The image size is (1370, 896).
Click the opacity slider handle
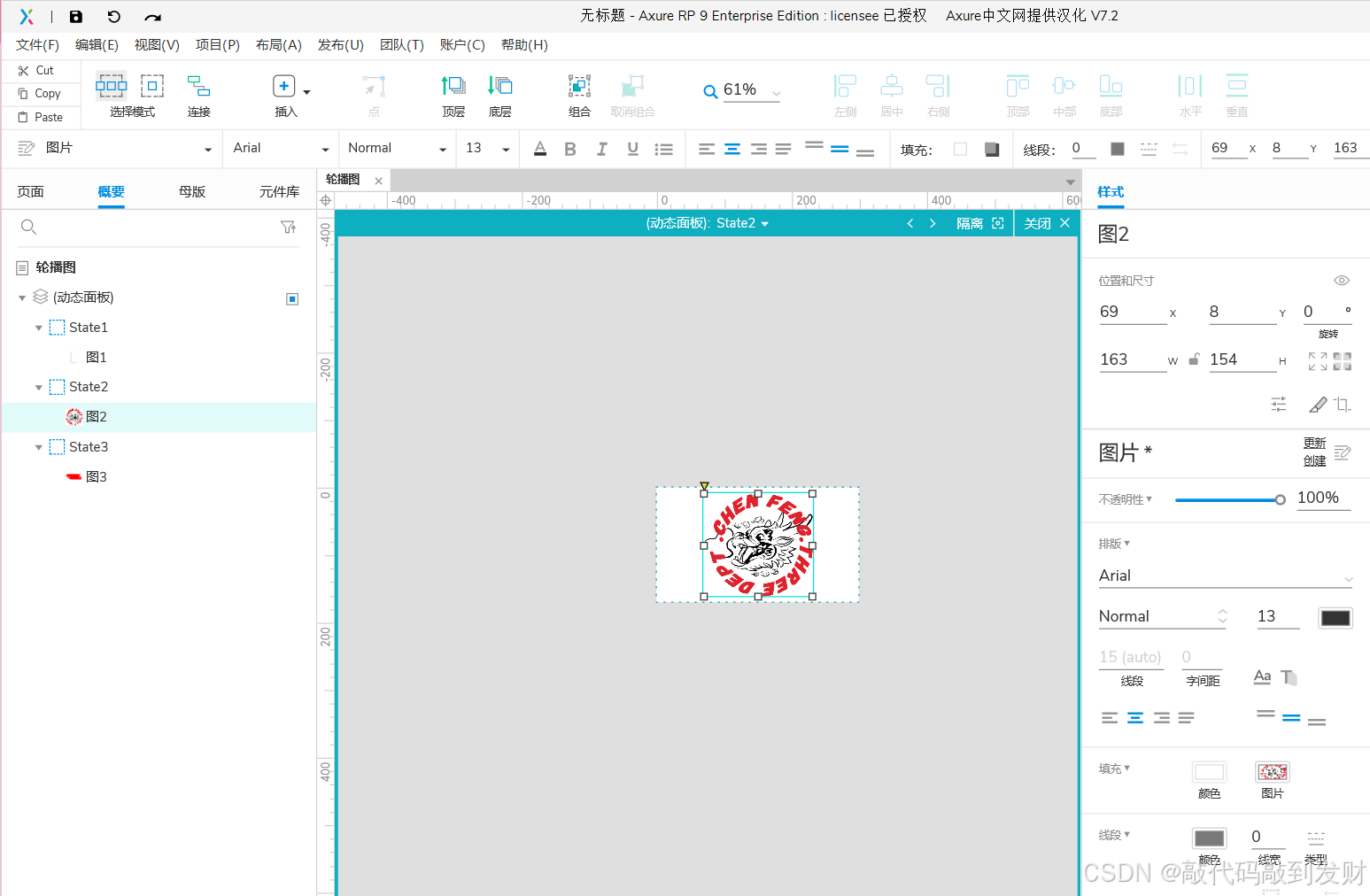(x=1280, y=500)
